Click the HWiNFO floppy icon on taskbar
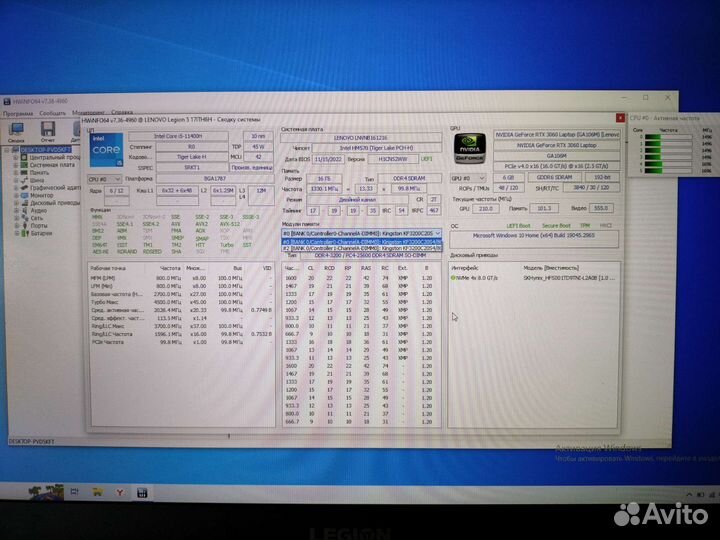 tap(142, 493)
